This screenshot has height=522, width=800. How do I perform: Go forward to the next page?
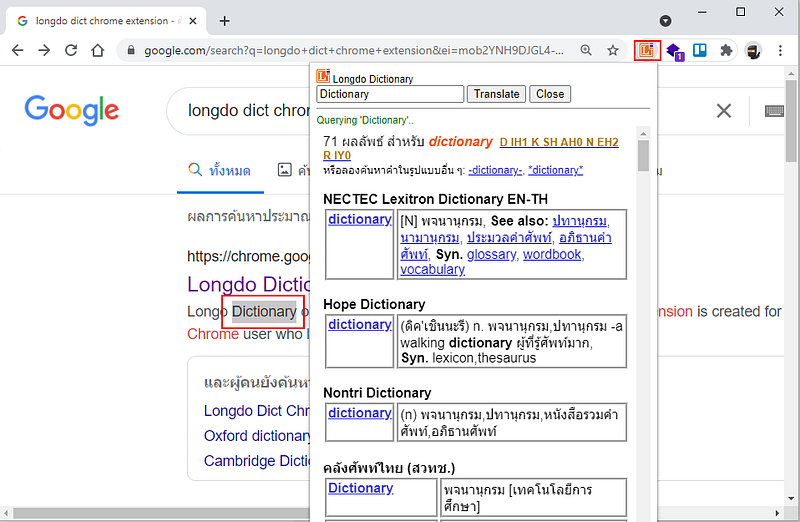click(44, 50)
